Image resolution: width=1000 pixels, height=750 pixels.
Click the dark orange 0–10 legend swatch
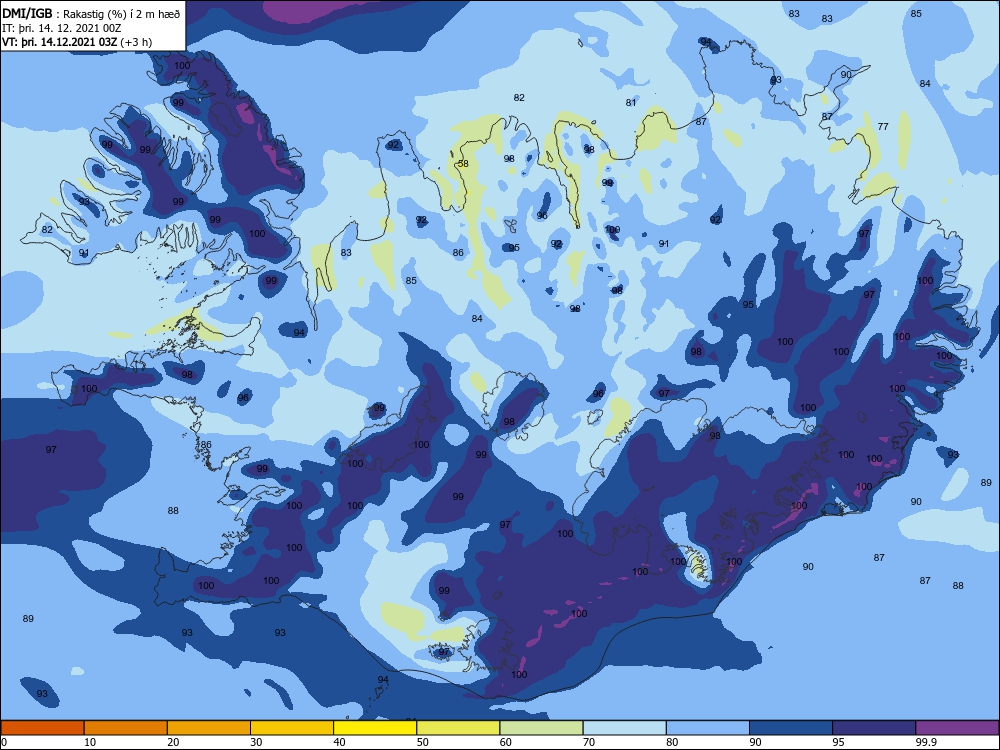(42, 728)
